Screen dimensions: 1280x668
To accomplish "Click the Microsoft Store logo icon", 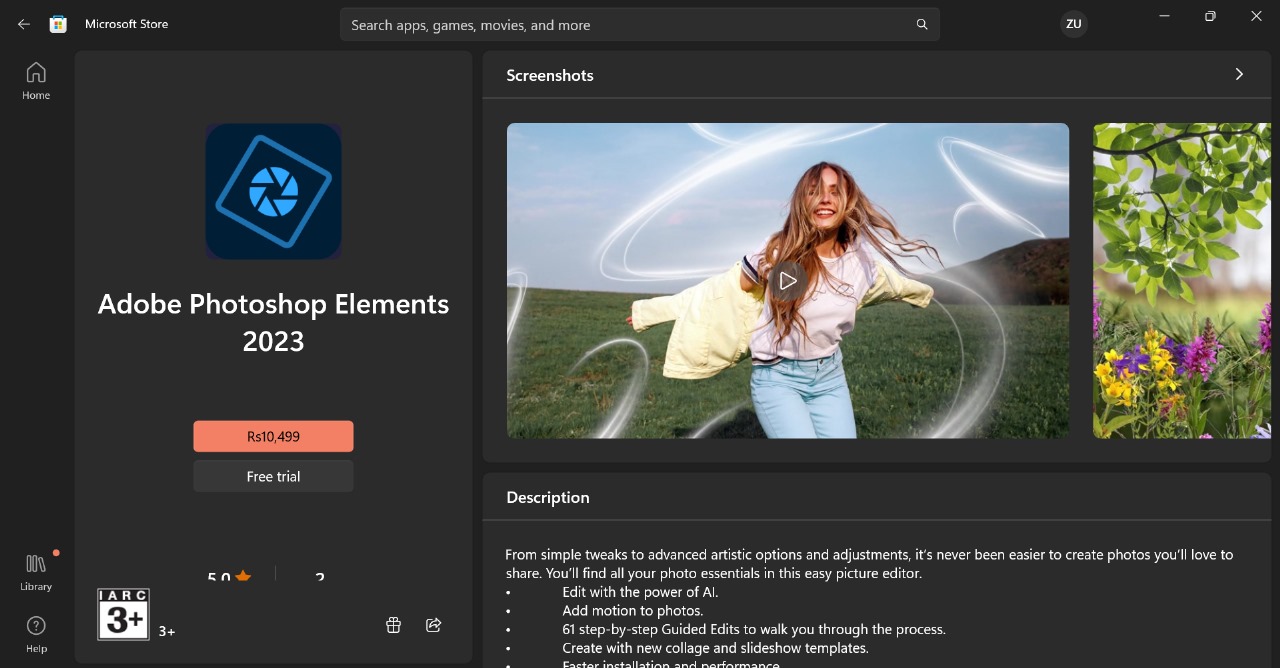I will click(x=58, y=24).
